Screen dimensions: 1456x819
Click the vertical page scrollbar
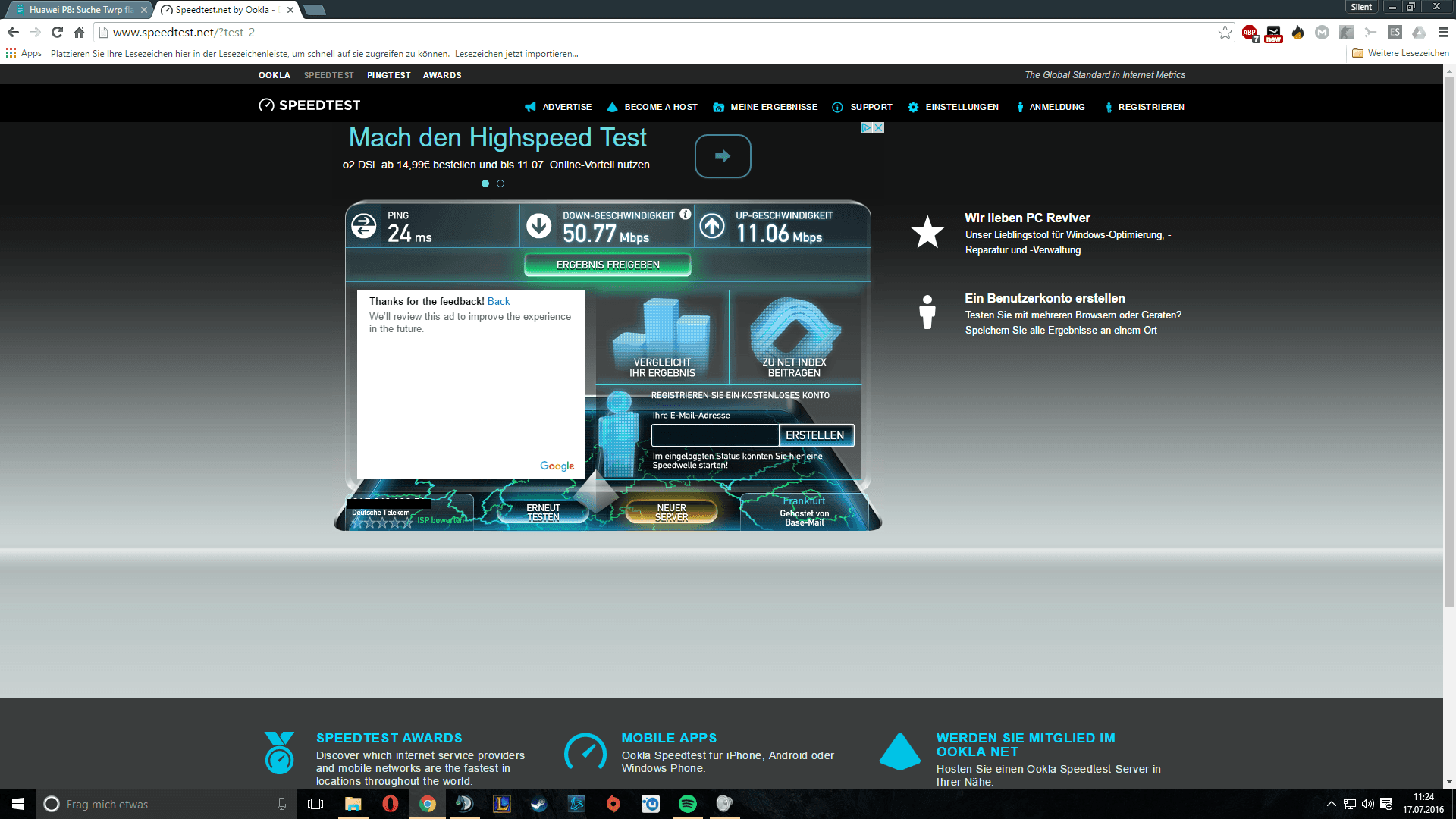pyautogui.click(x=1449, y=341)
